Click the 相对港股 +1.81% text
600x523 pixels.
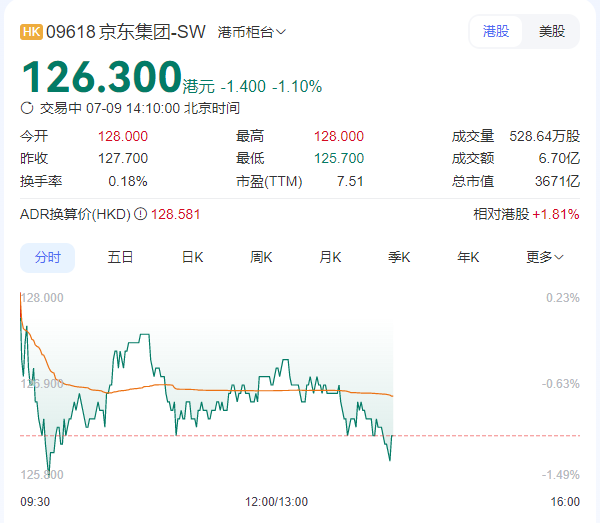click(527, 214)
